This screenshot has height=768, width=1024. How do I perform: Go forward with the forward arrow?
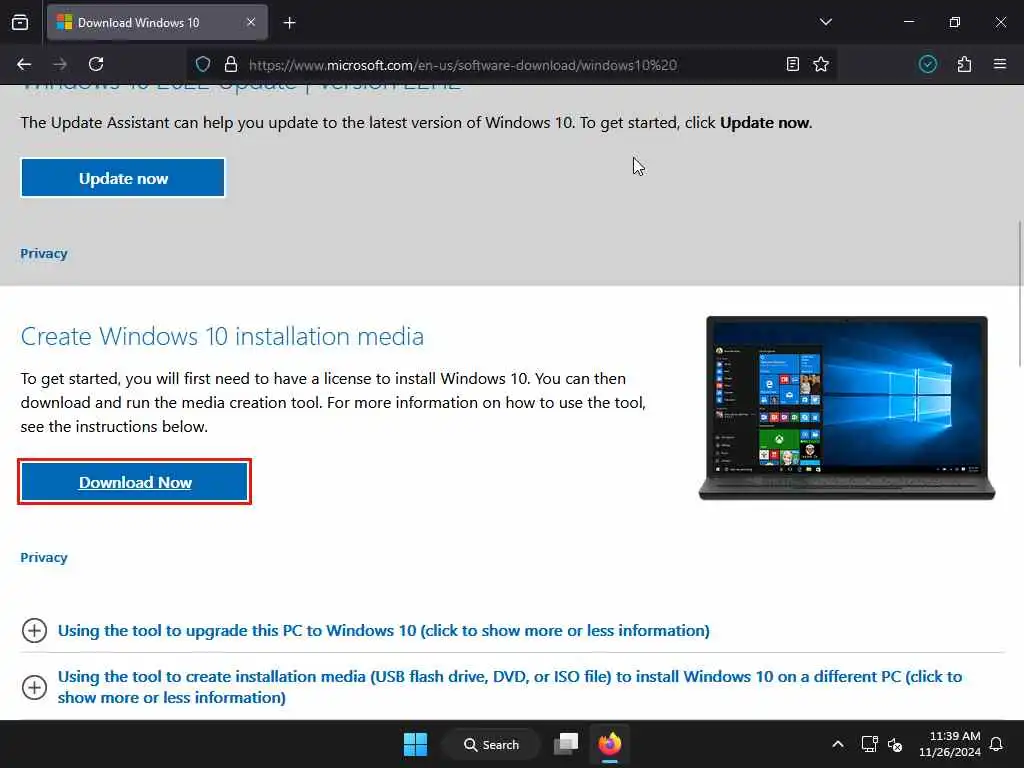(60, 64)
